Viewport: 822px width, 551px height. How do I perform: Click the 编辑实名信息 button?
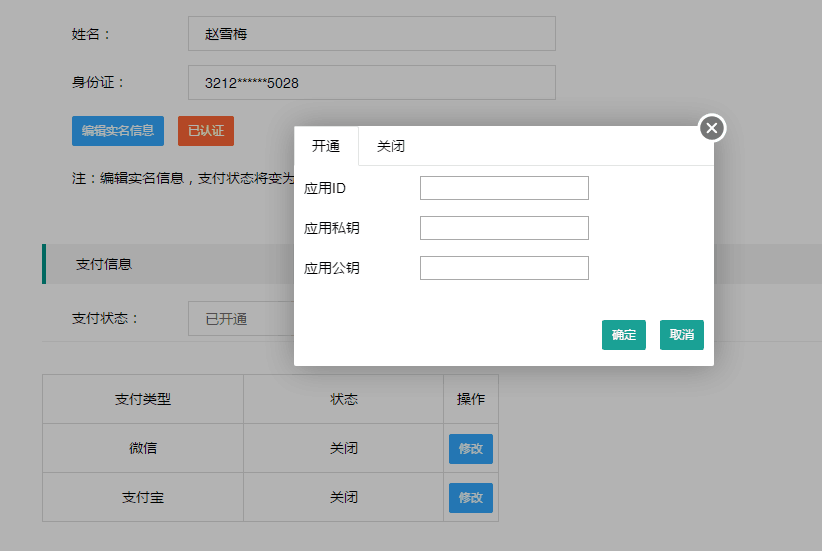(118, 130)
